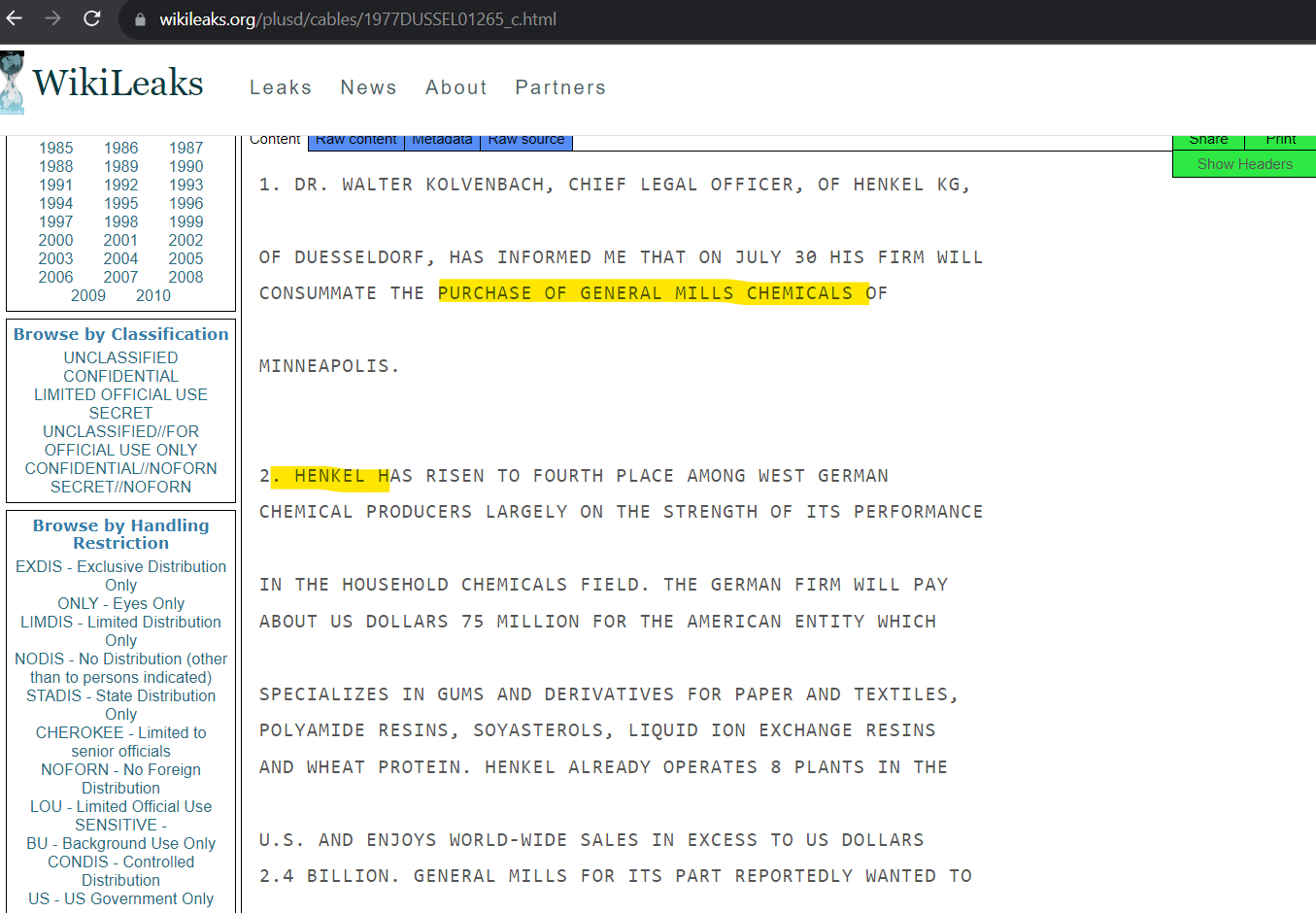Browse cables from year 1990
This screenshot has width=1316, height=913.
pyautogui.click(x=186, y=166)
